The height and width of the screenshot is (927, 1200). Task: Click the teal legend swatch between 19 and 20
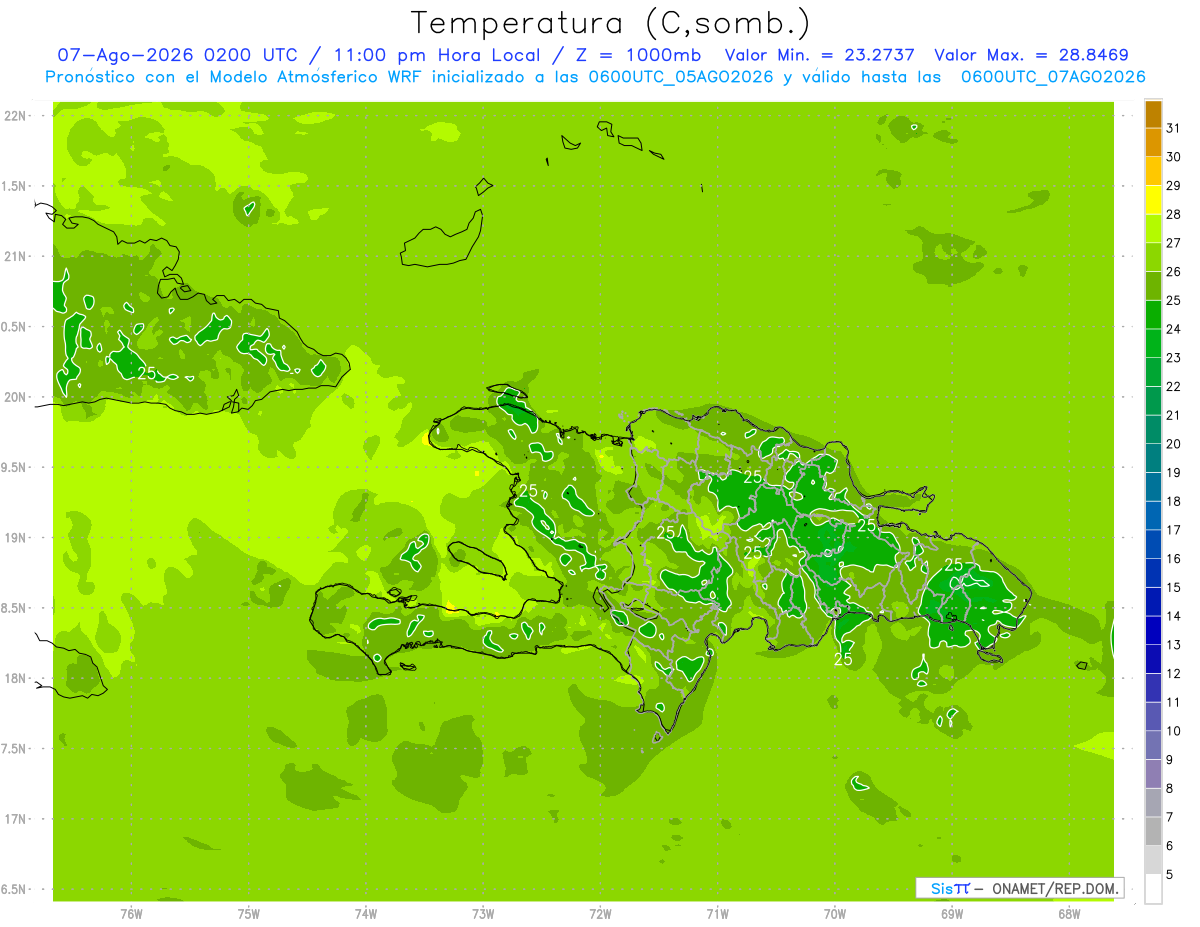tap(1153, 458)
